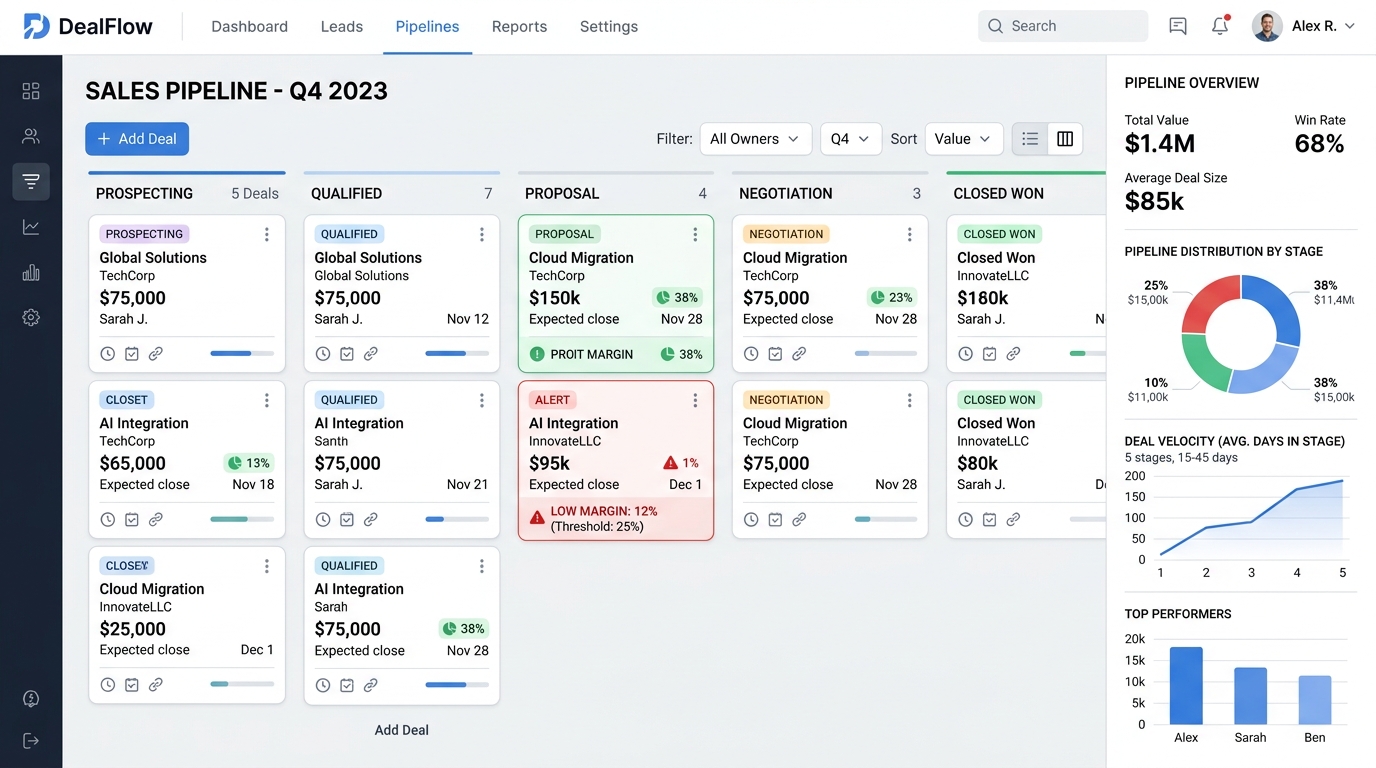Click Add Deal below the Qualified column
Screen dimensions: 1376x768
coord(402,730)
